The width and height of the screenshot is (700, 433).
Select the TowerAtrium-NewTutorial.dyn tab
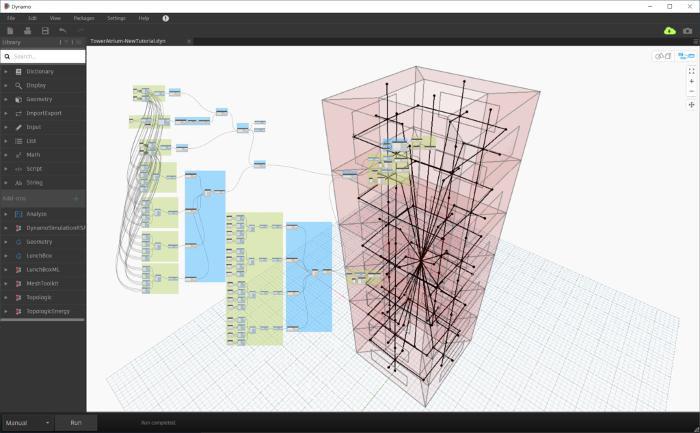point(128,41)
